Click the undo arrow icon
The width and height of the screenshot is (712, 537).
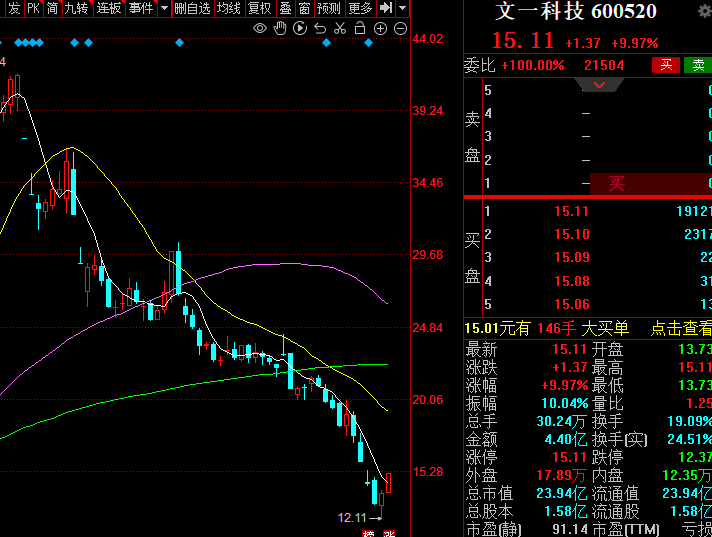320,29
